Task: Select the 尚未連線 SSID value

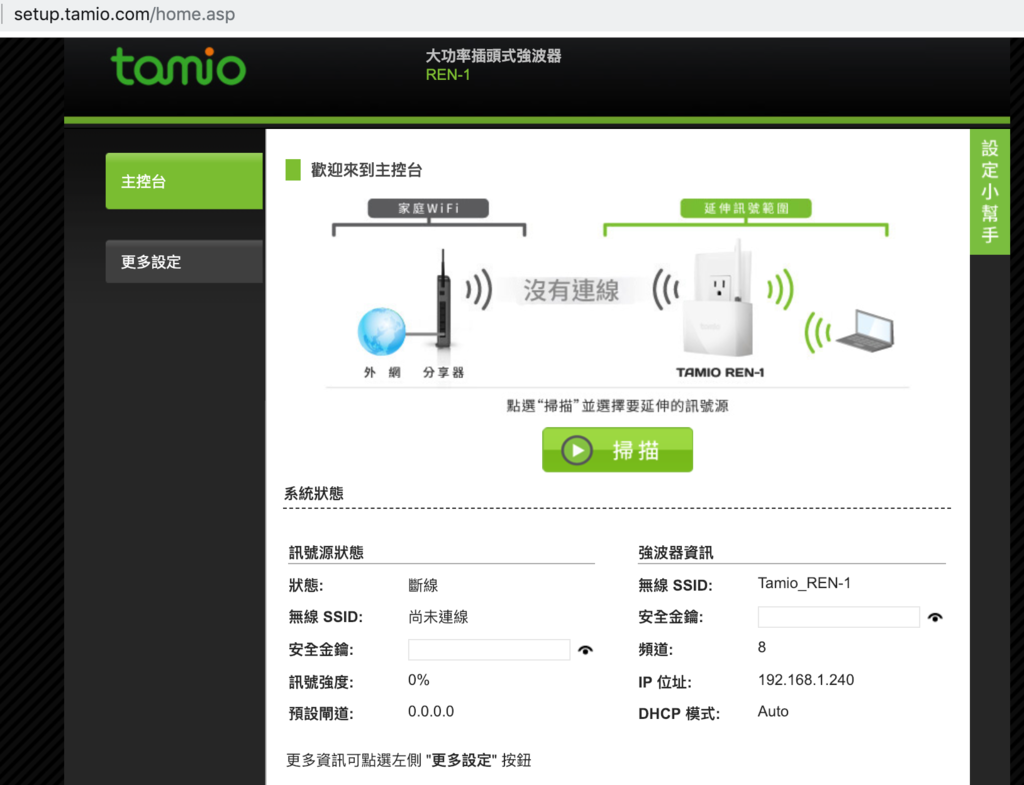Action: click(x=438, y=617)
